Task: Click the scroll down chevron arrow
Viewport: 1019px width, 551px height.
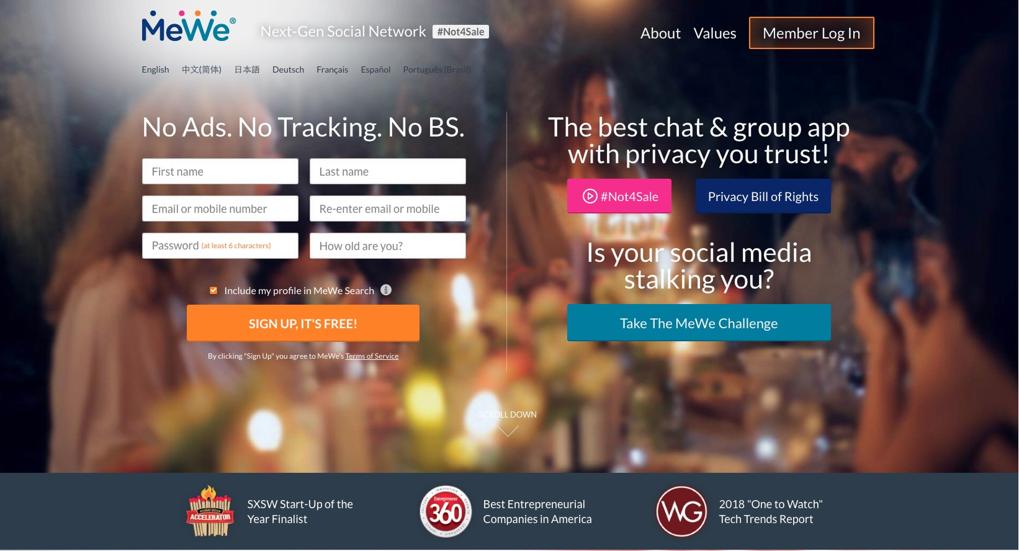Action: coord(507,431)
